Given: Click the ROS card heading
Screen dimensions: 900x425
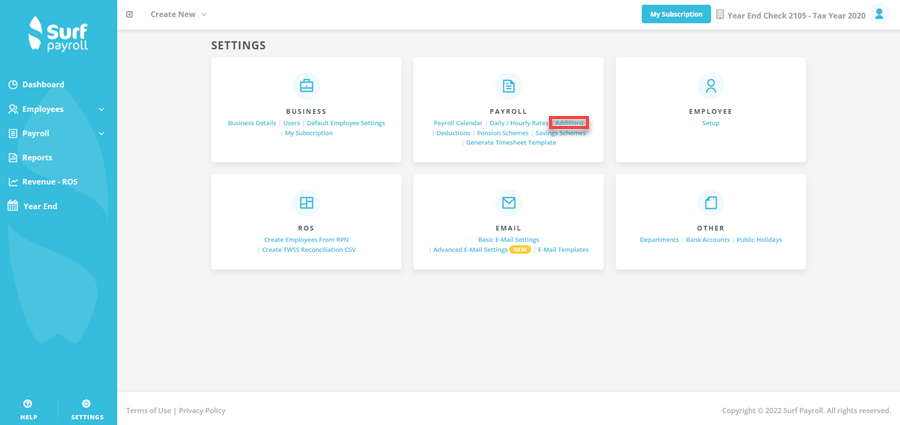Looking at the screenshot, I should (307, 228).
